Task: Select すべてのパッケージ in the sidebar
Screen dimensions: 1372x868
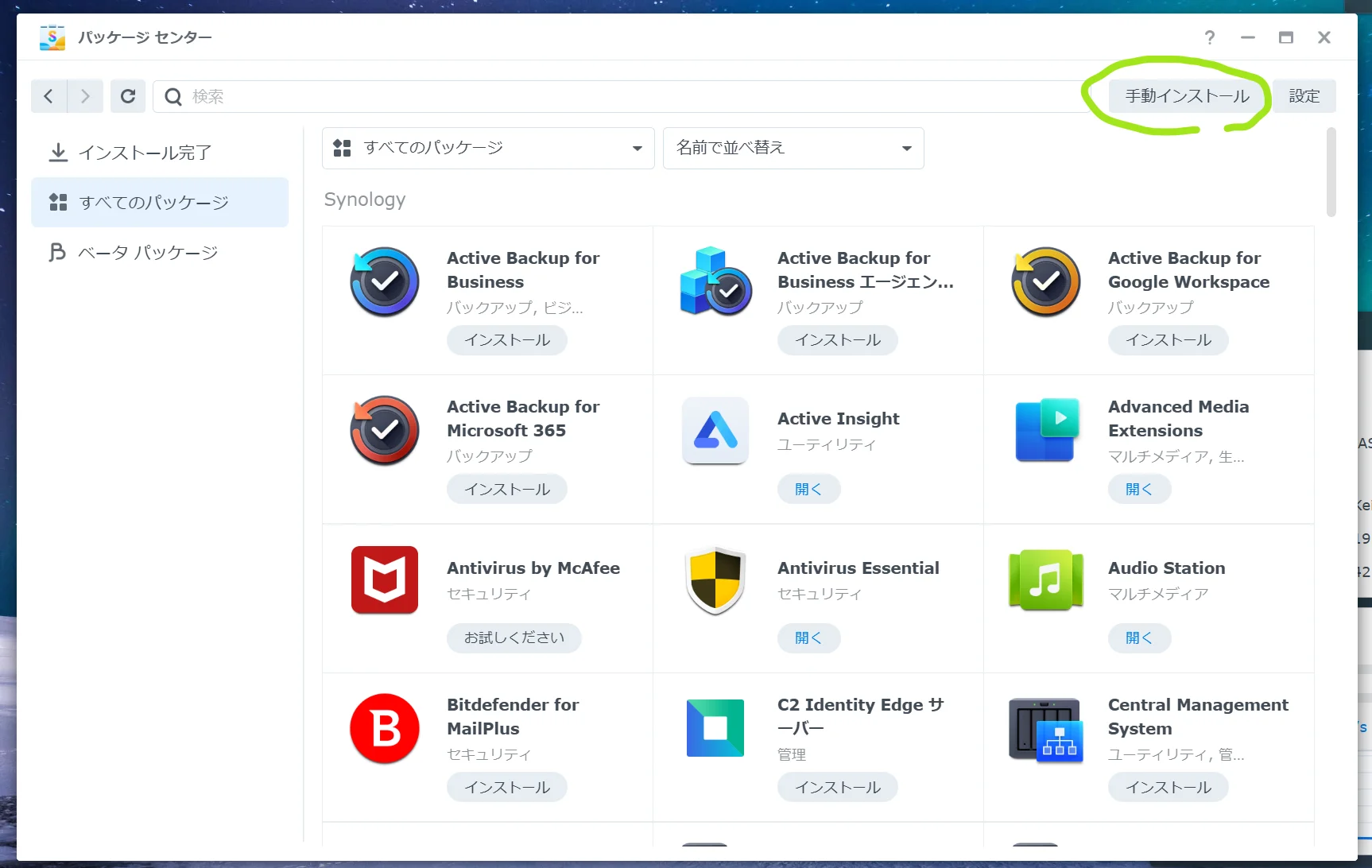Action: point(154,203)
